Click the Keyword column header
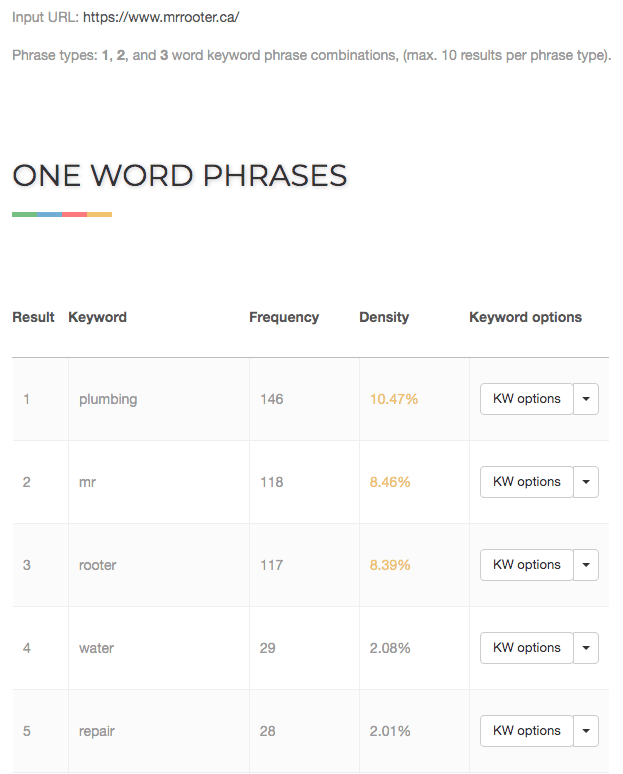 [97, 317]
